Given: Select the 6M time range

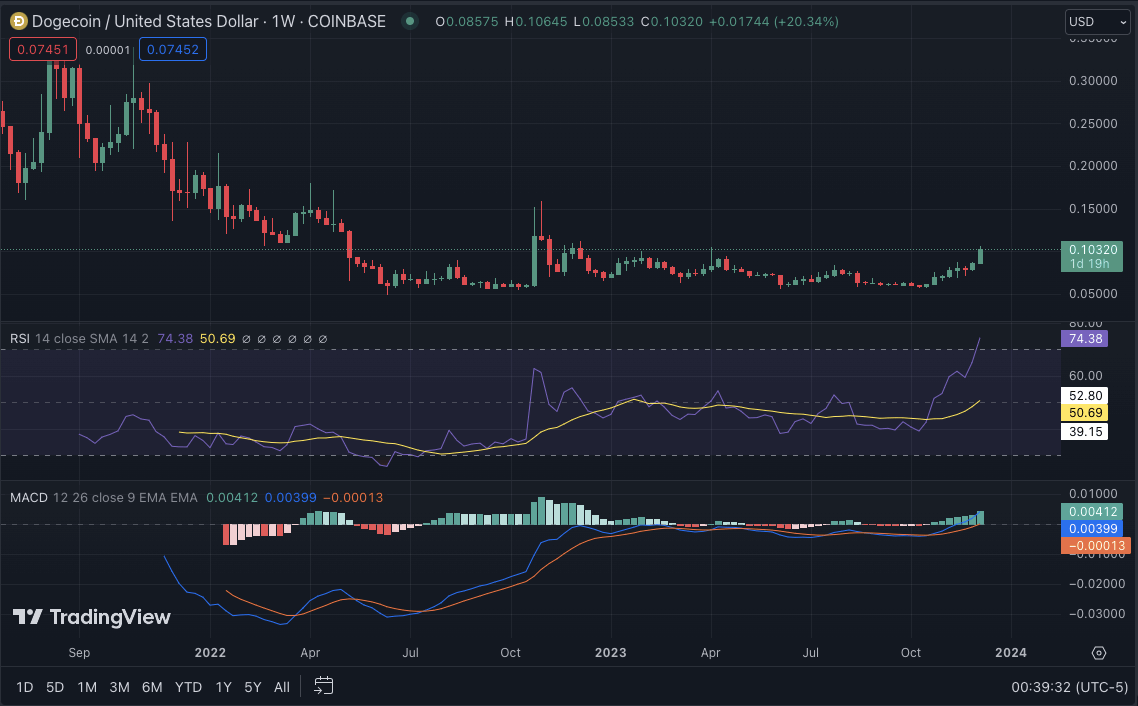Looking at the screenshot, I should tap(152, 687).
